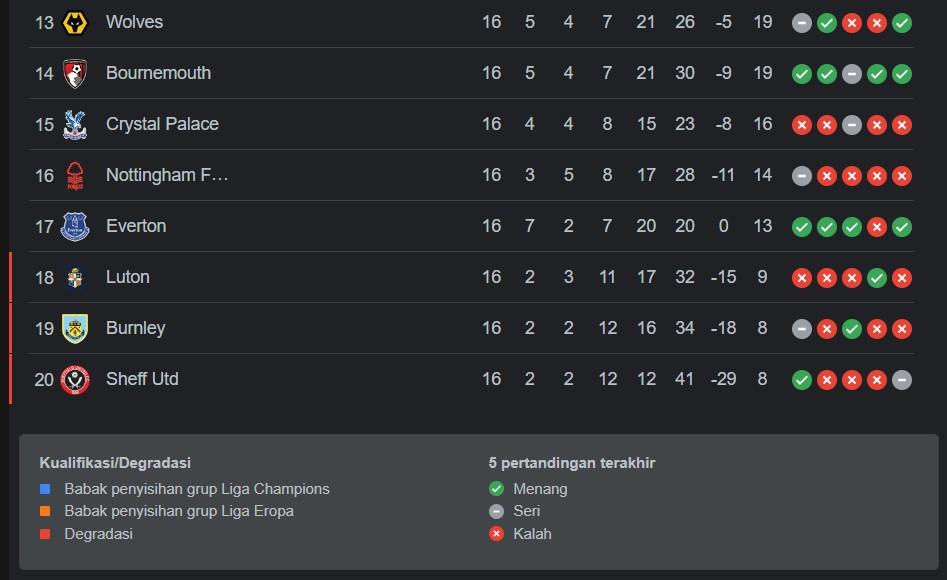Open the Everton team name link
947x580 pixels.
[x=136, y=226]
